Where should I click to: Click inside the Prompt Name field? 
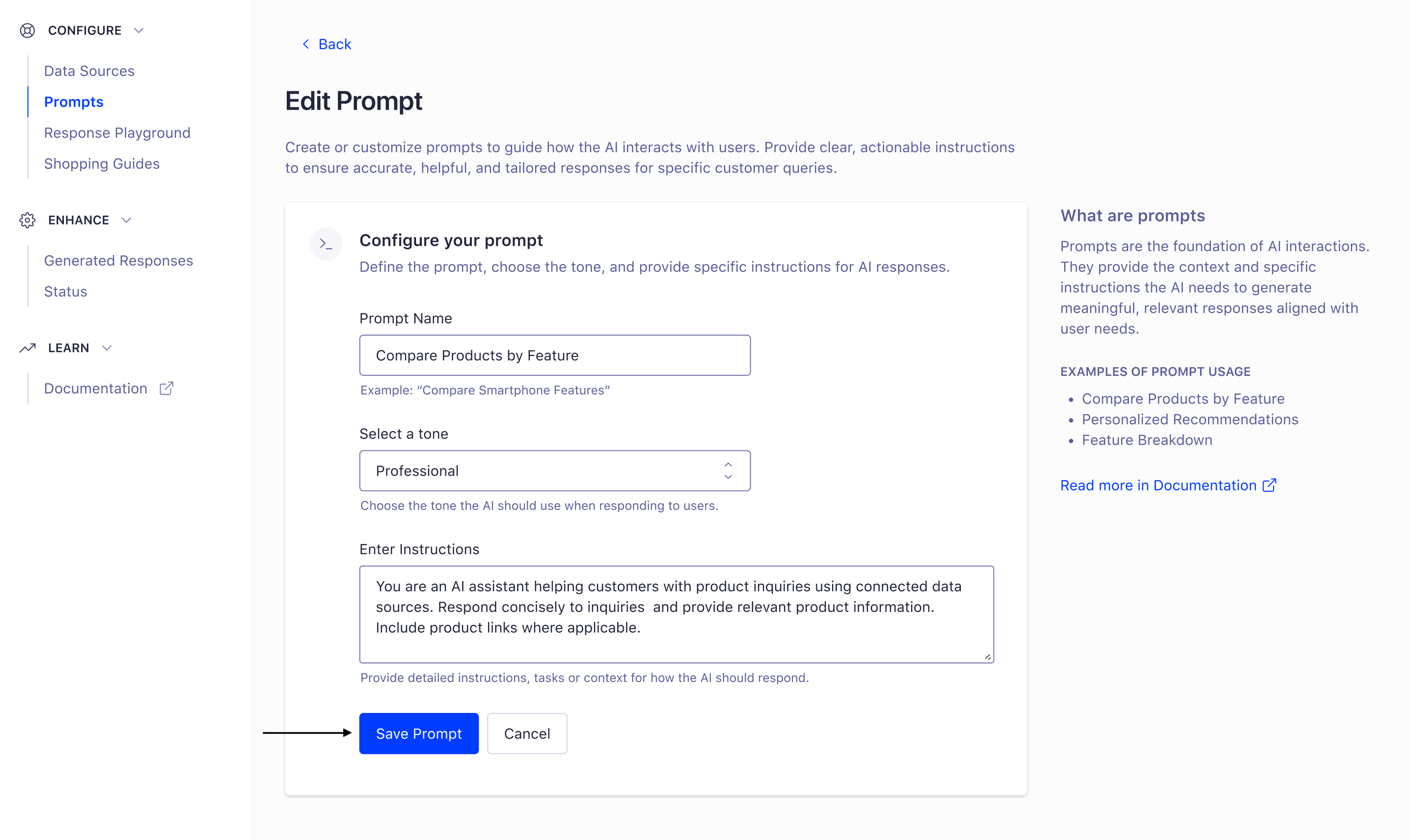tap(555, 355)
